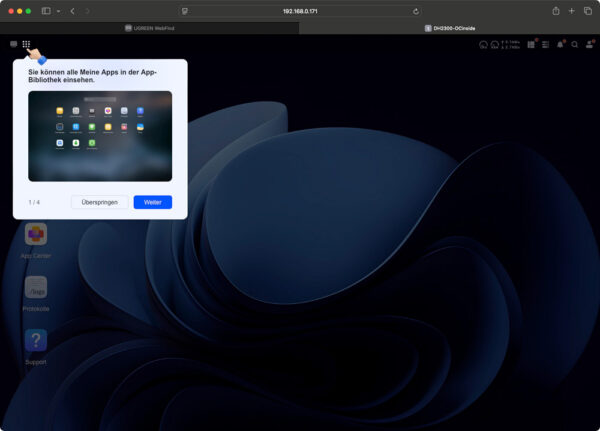Click the Safari share icon
The image size is (600, 431).
click(555, 10)
